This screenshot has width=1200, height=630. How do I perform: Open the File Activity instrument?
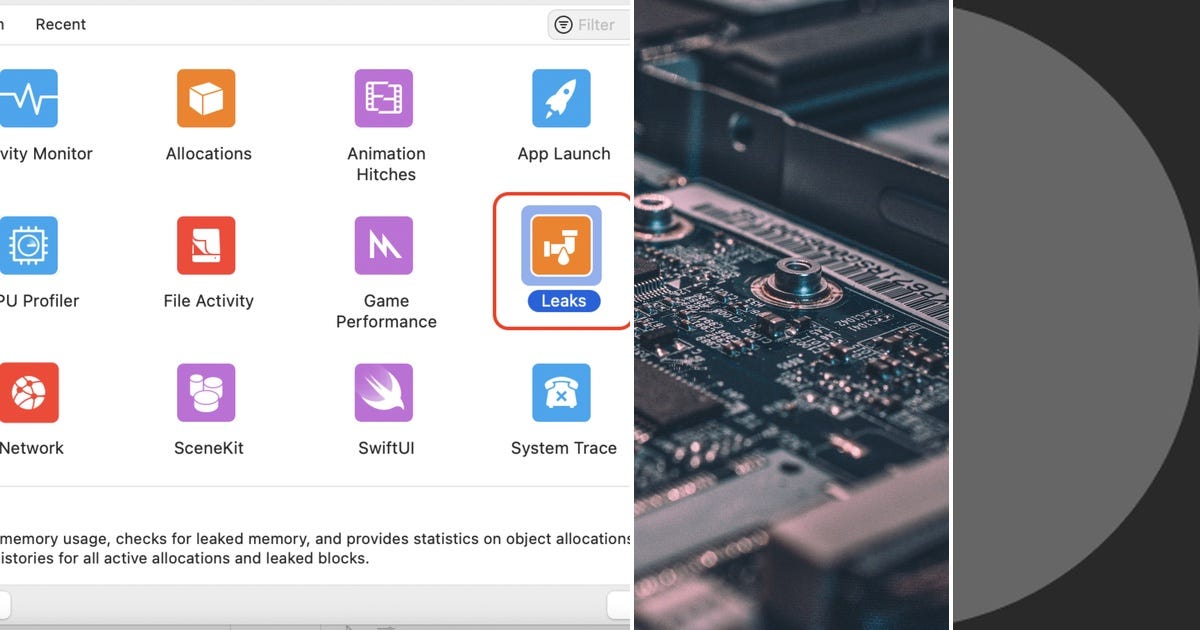tap(208, 244)
